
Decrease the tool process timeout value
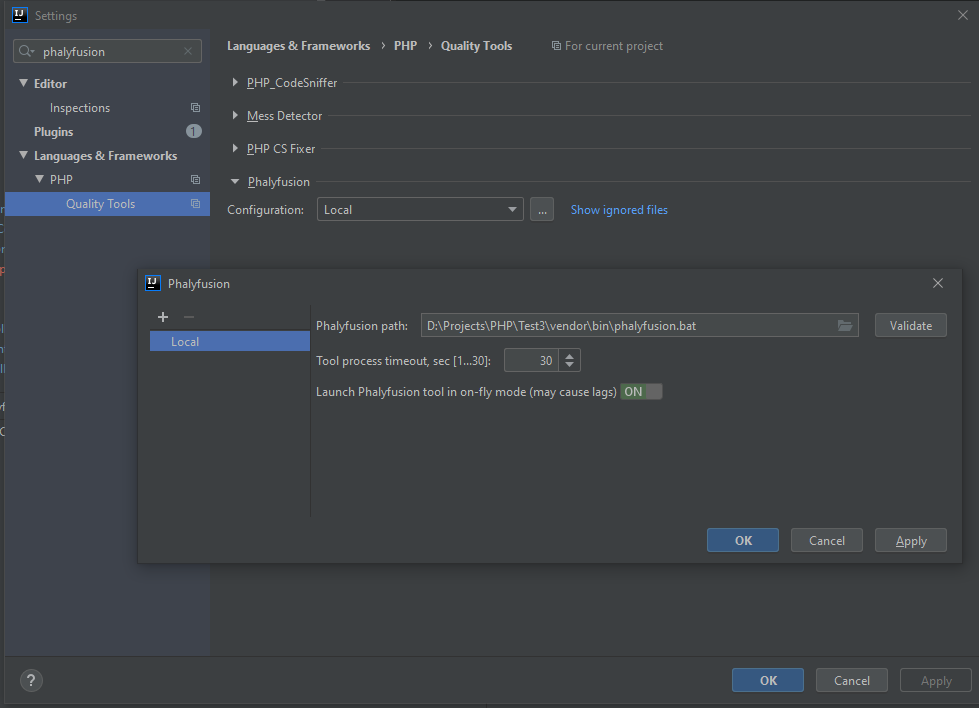tap(569, 365)
